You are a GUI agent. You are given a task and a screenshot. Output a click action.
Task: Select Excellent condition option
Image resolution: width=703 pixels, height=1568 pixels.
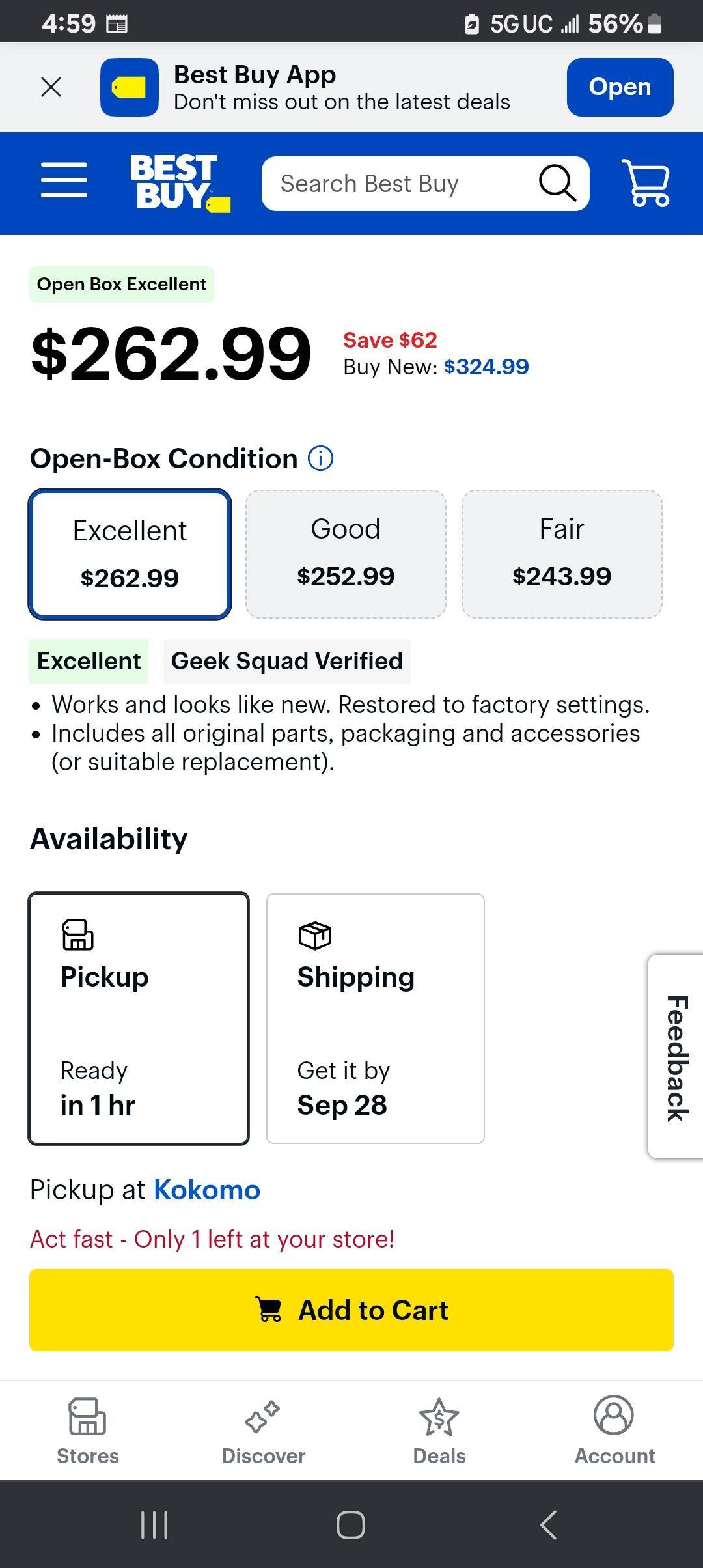click(130, 553)
